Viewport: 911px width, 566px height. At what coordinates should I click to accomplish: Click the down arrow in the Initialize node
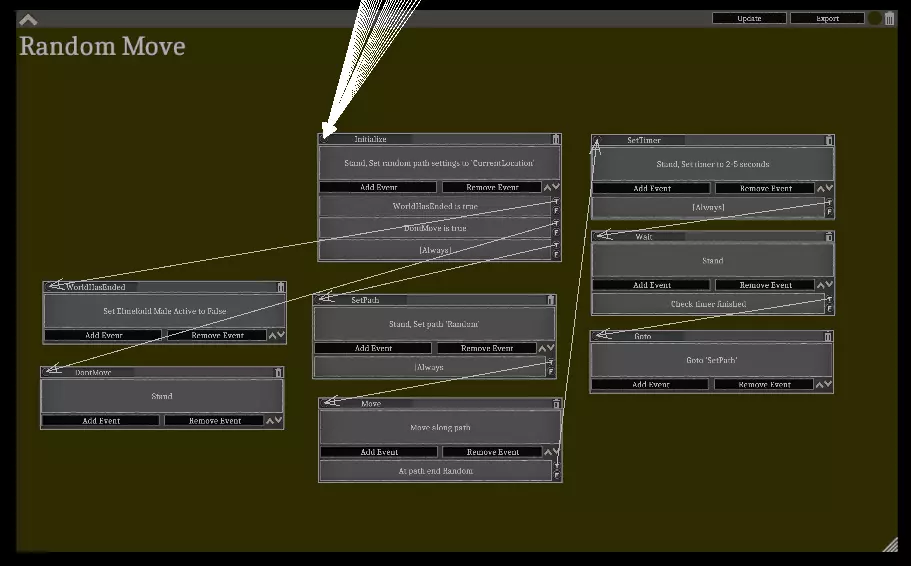coord(556,187)
